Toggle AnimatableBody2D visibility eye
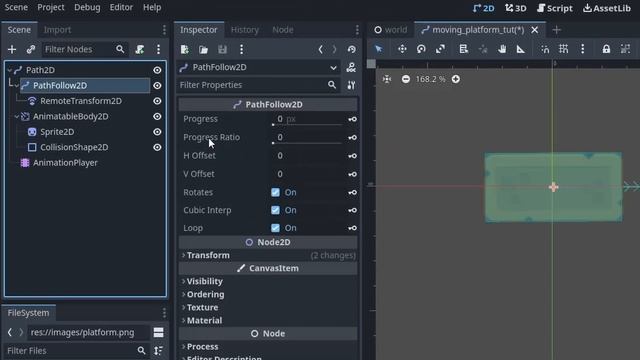 pos(157,117)
